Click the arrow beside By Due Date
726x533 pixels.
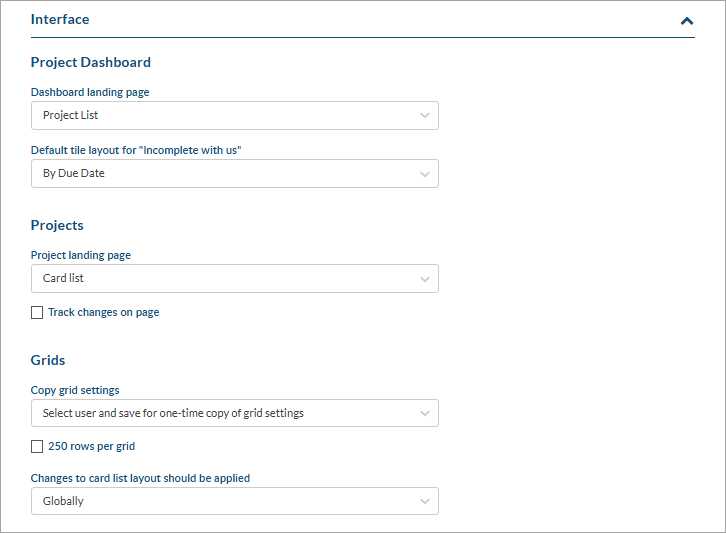click(425, 174)
